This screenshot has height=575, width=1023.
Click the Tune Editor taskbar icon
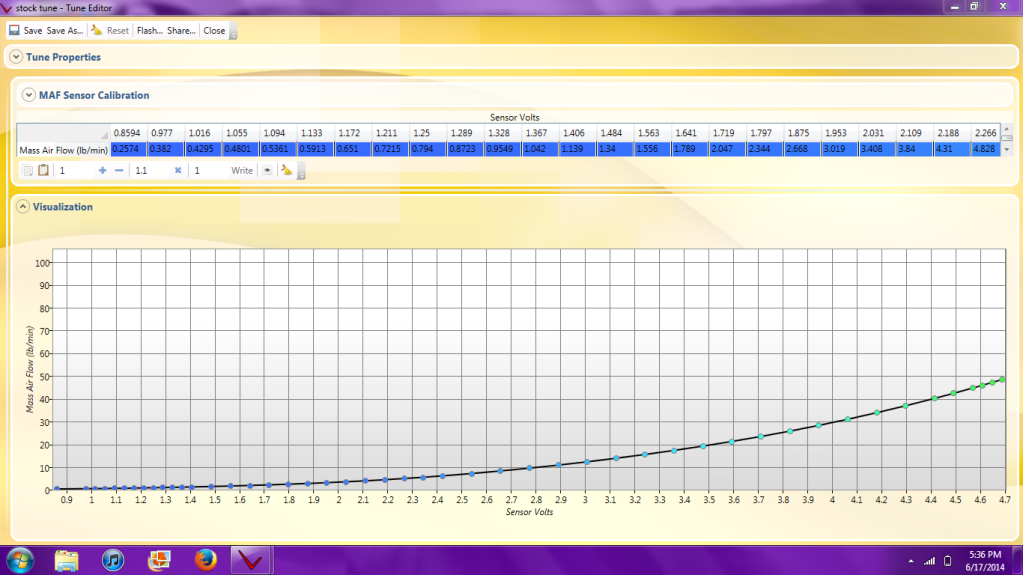point(251,561)
